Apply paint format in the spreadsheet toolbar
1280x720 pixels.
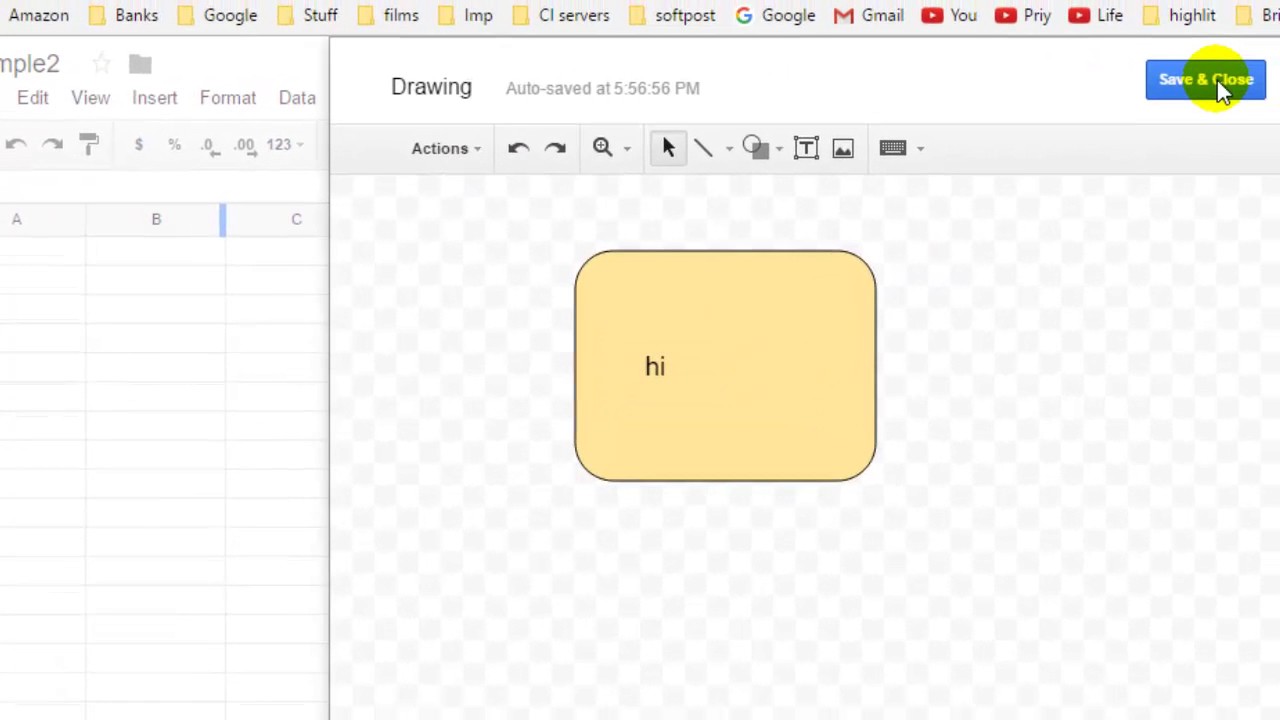point(88,144)
